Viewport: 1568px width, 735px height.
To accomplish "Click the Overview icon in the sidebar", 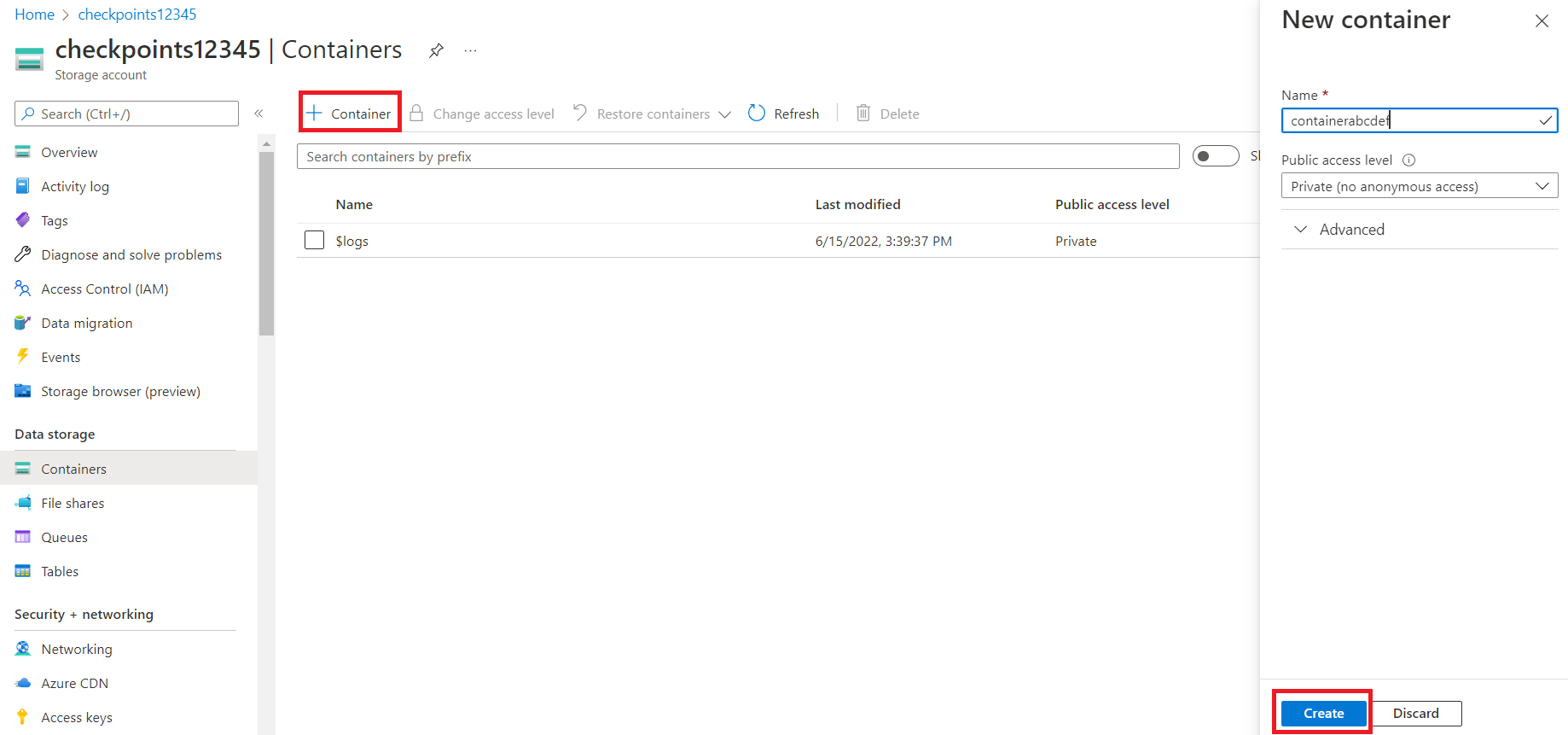I will [x=23, y=152].
